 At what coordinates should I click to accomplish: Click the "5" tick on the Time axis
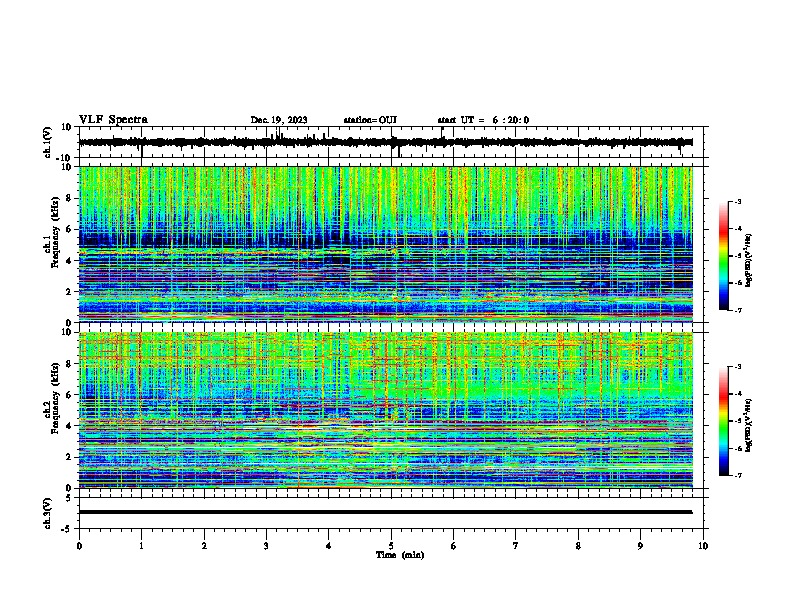click(391, 546)
